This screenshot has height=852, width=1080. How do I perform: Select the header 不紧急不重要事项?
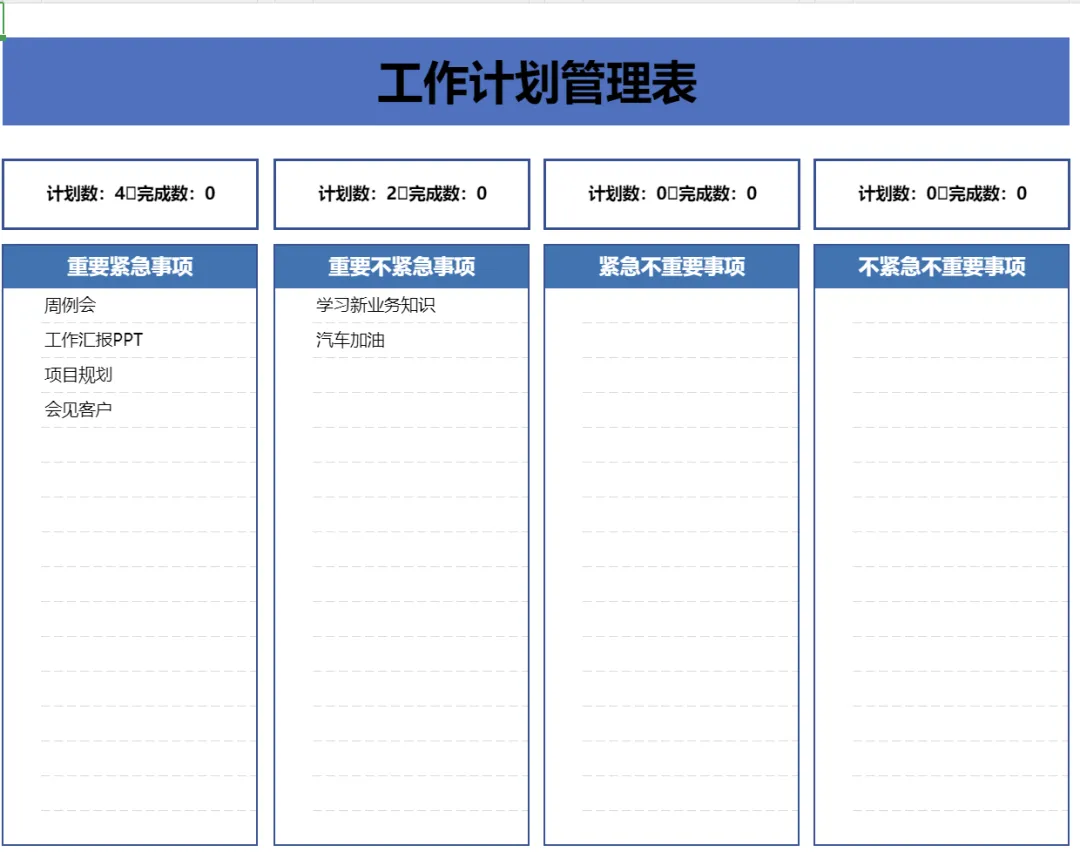(942, 267)
